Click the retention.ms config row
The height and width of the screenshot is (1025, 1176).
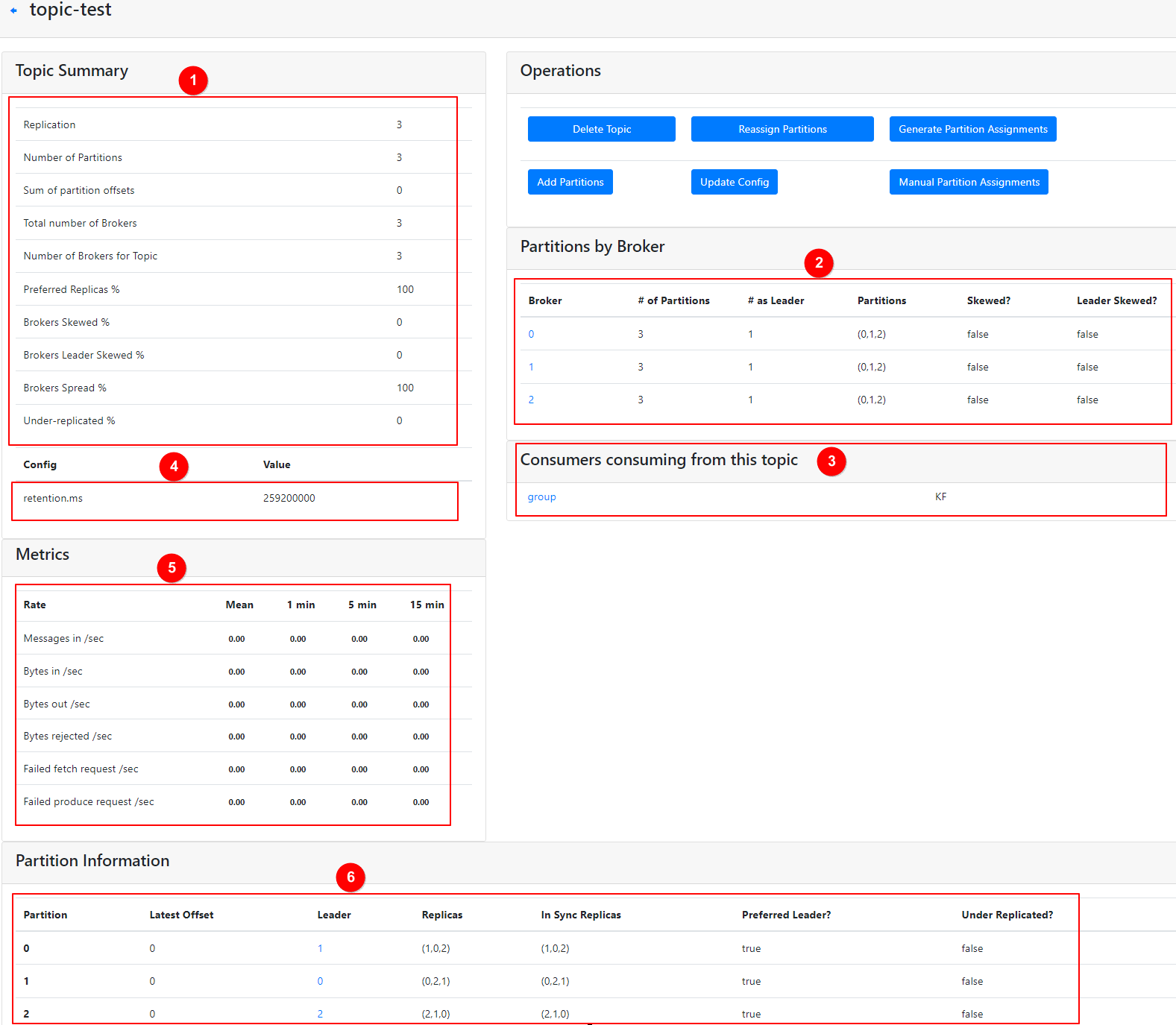[53, 498]
